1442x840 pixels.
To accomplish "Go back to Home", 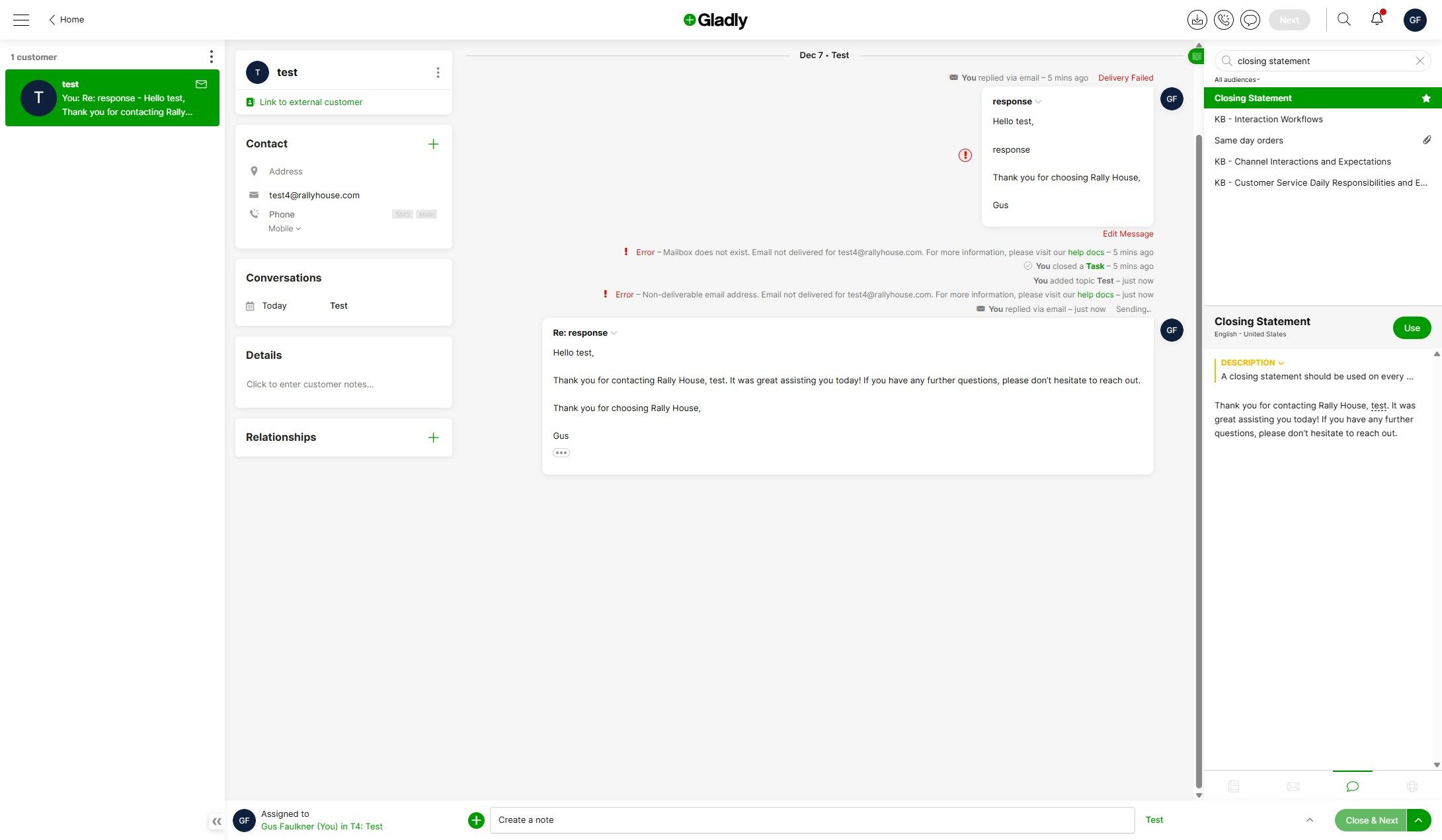I will (66, 20).
